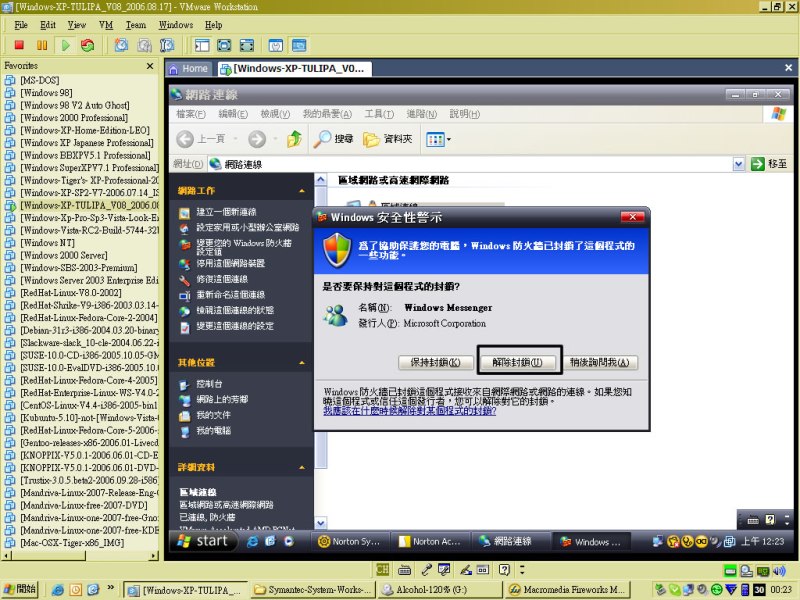This screenshot has height=600, width=800.
Task: Click the Take Snapshot toolbar icon
Action: [121, 45]
